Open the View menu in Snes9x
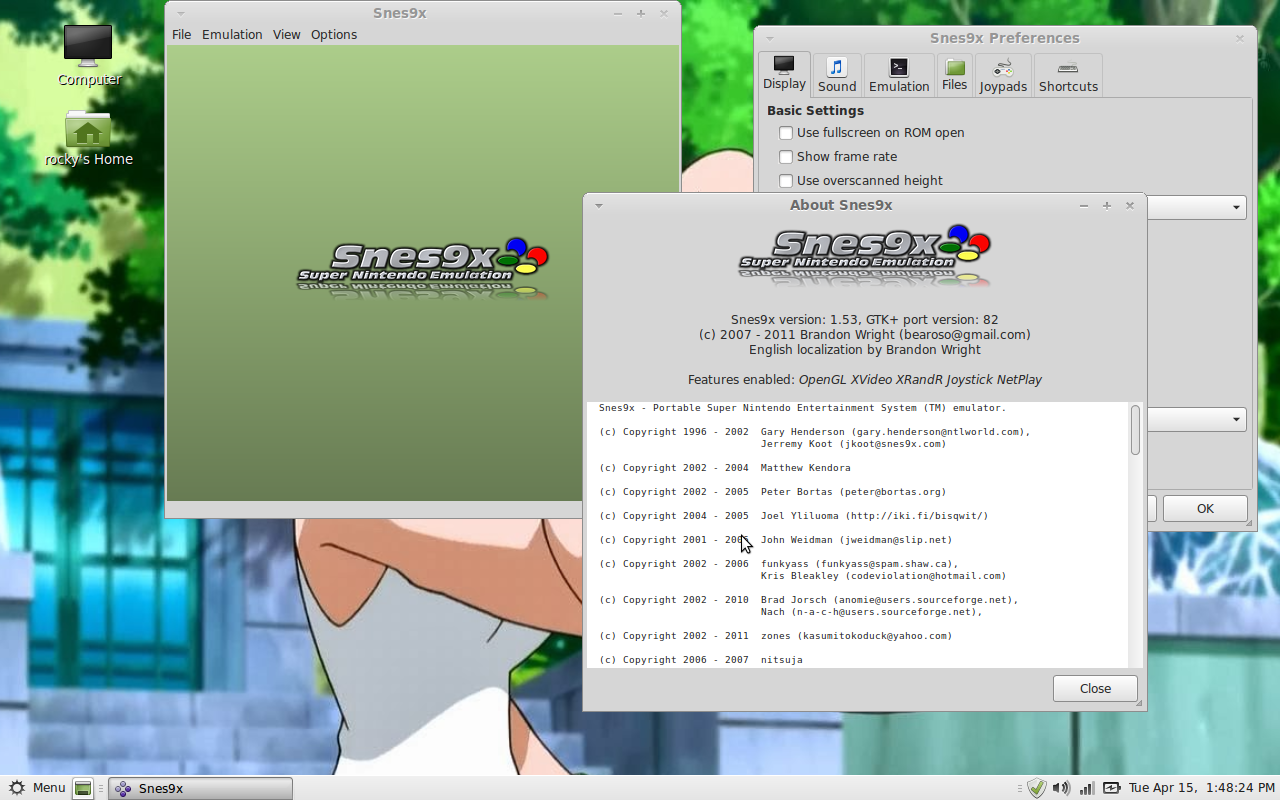The height and width of the screenshot is (800, 1280). (x=287, y=34)
